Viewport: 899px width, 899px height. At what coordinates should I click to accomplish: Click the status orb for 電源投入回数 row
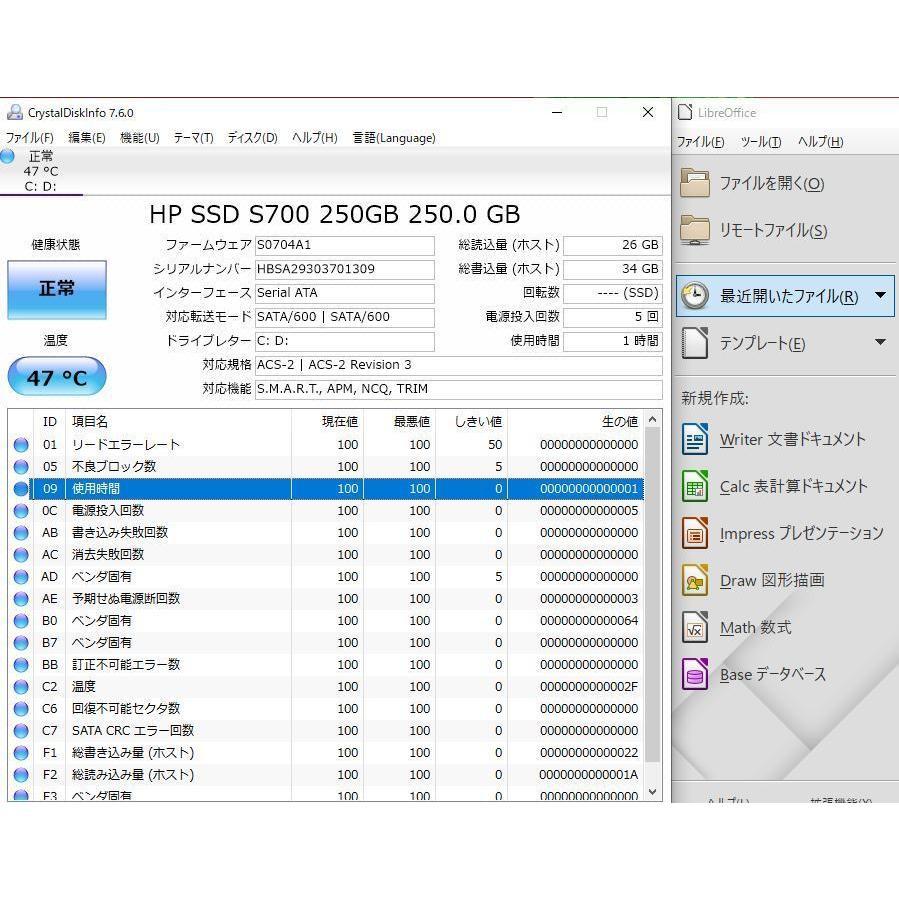(21, 510)
